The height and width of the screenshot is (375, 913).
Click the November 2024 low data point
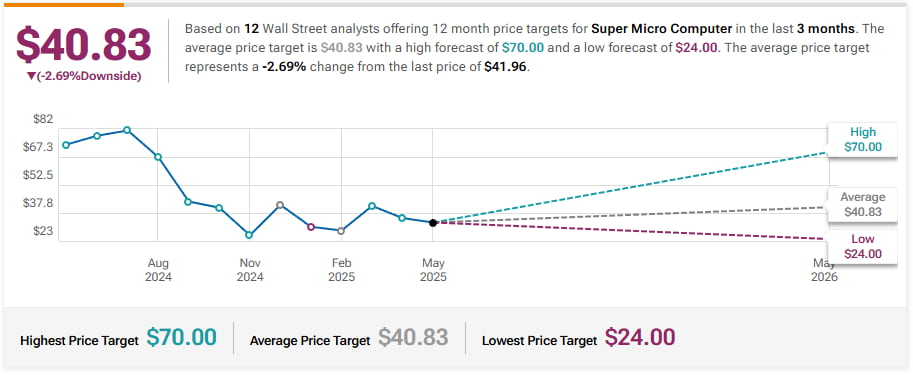point(249,235)
